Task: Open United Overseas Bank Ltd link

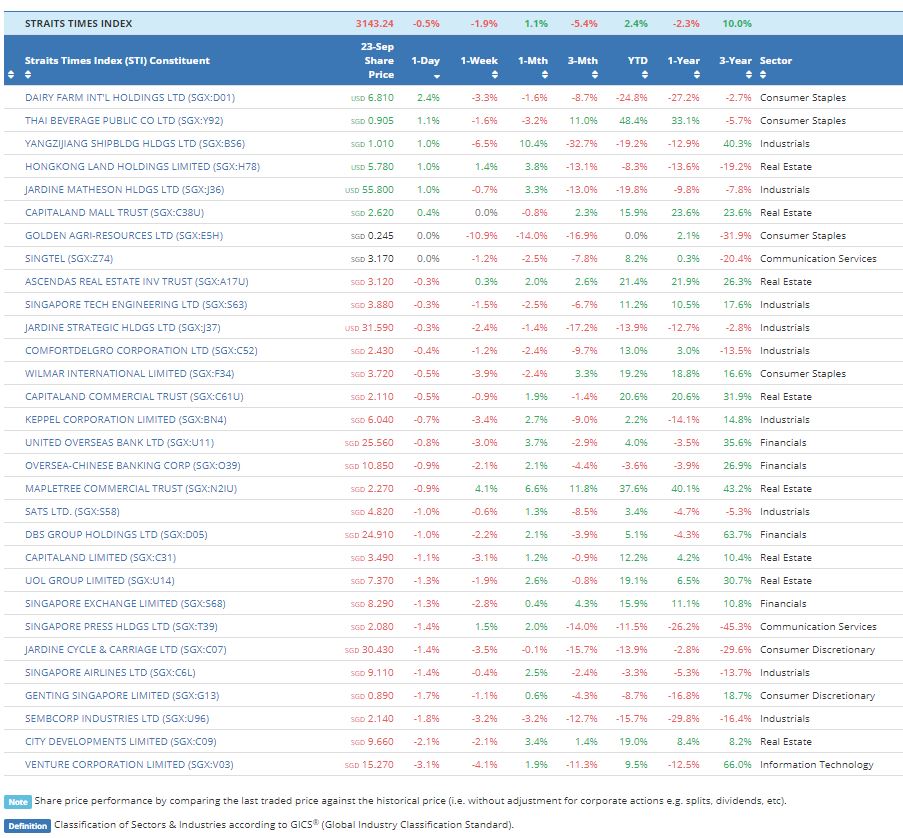Action: pos(119,443)
